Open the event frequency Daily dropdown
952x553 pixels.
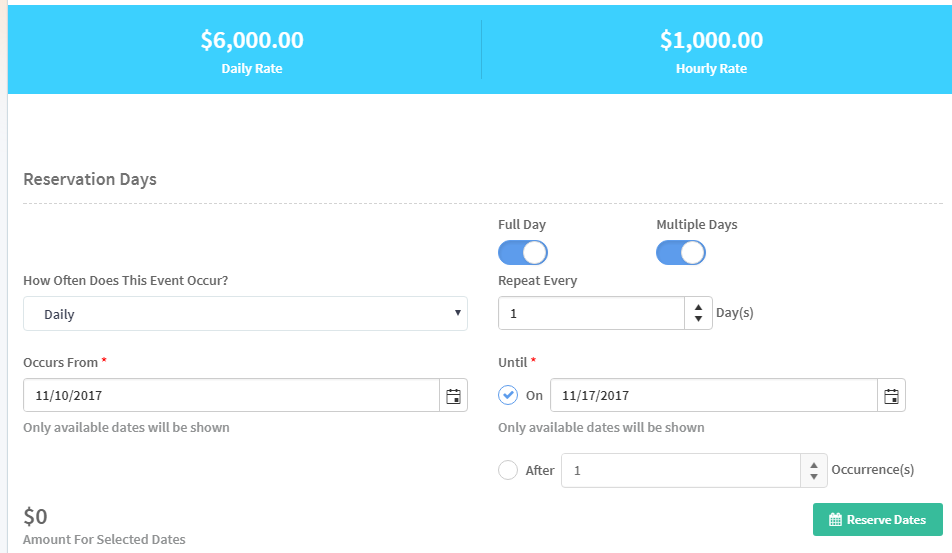pos(245,314)
